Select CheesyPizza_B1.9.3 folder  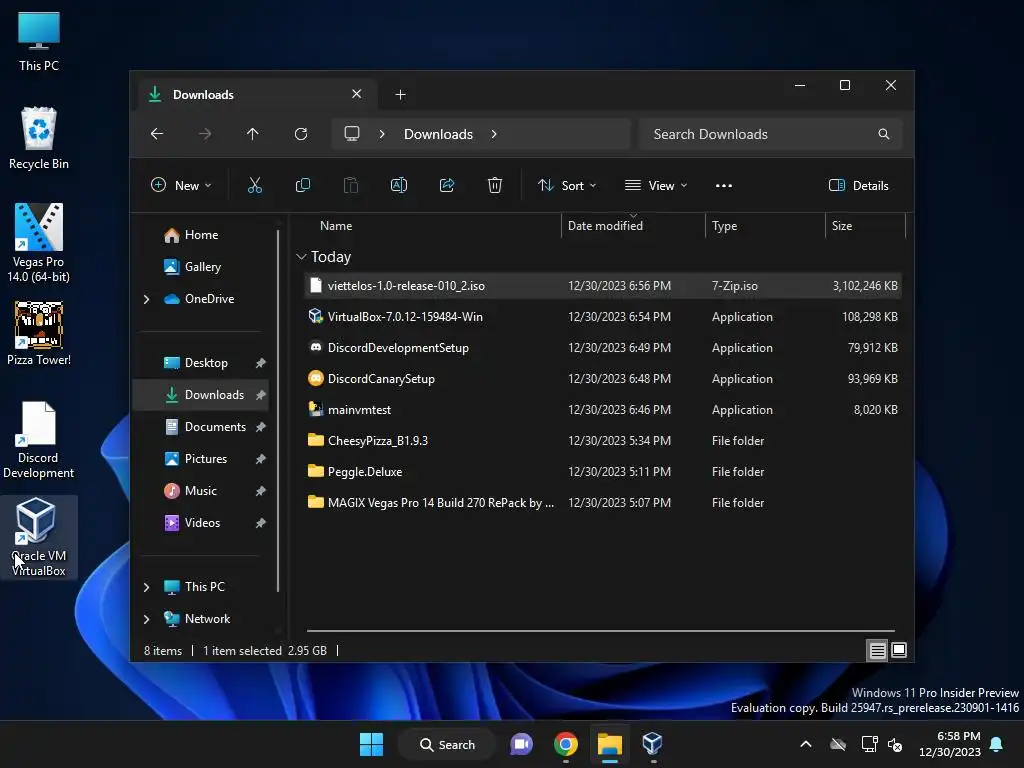(602, 441)
